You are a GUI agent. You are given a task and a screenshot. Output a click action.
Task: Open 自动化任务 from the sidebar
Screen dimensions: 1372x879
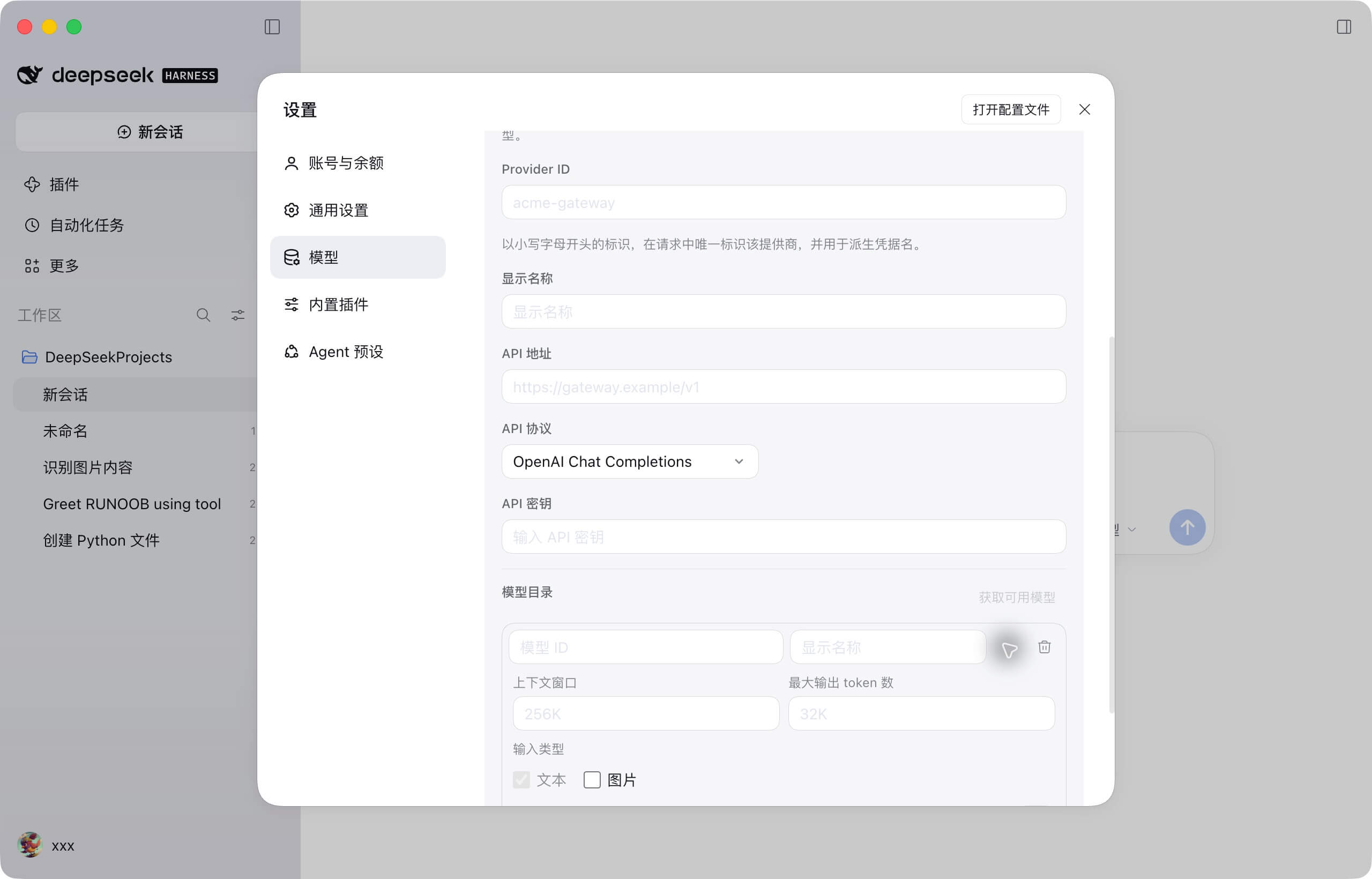coord(74,225)
